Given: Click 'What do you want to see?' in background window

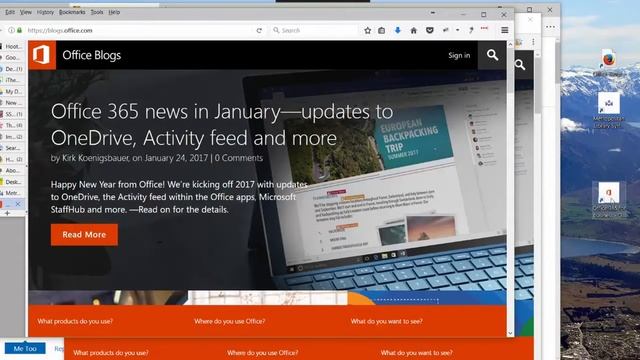Looking at the screenshot, I should coord(416,353).
